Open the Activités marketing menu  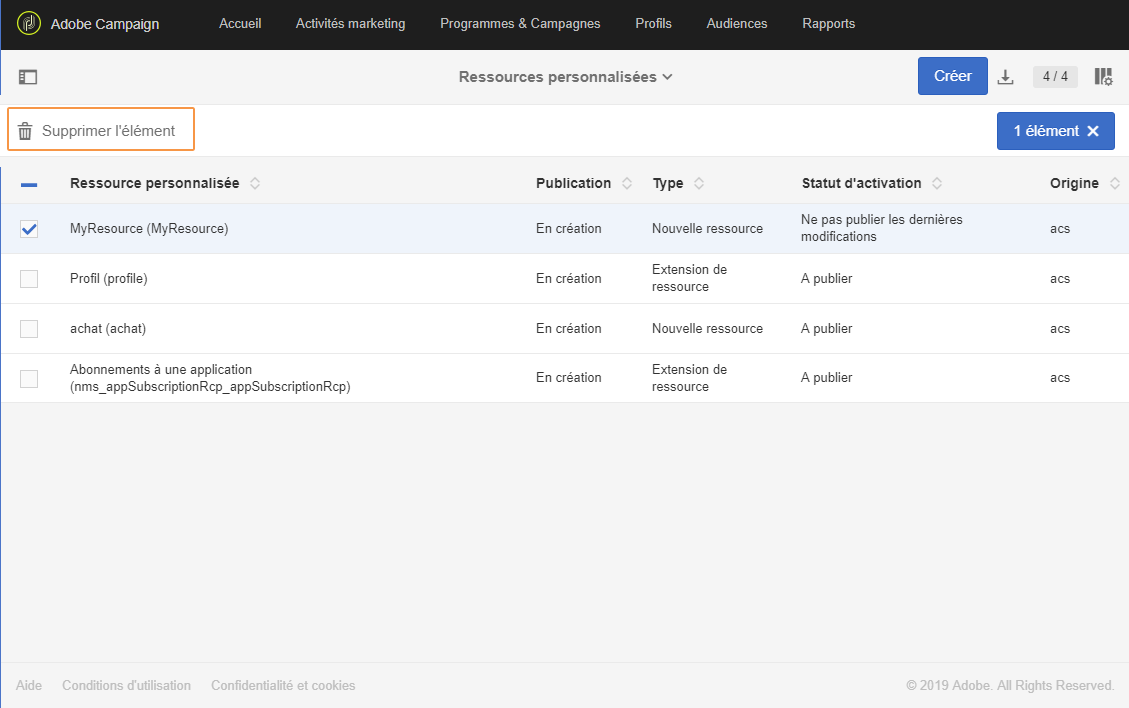[x=350, y=24]
